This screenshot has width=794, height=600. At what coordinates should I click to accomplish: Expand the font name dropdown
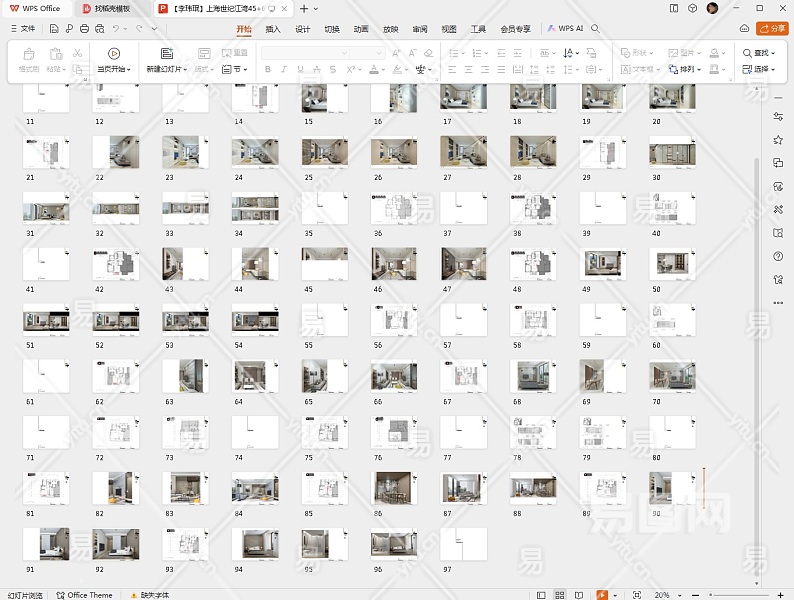coord(345,53)
